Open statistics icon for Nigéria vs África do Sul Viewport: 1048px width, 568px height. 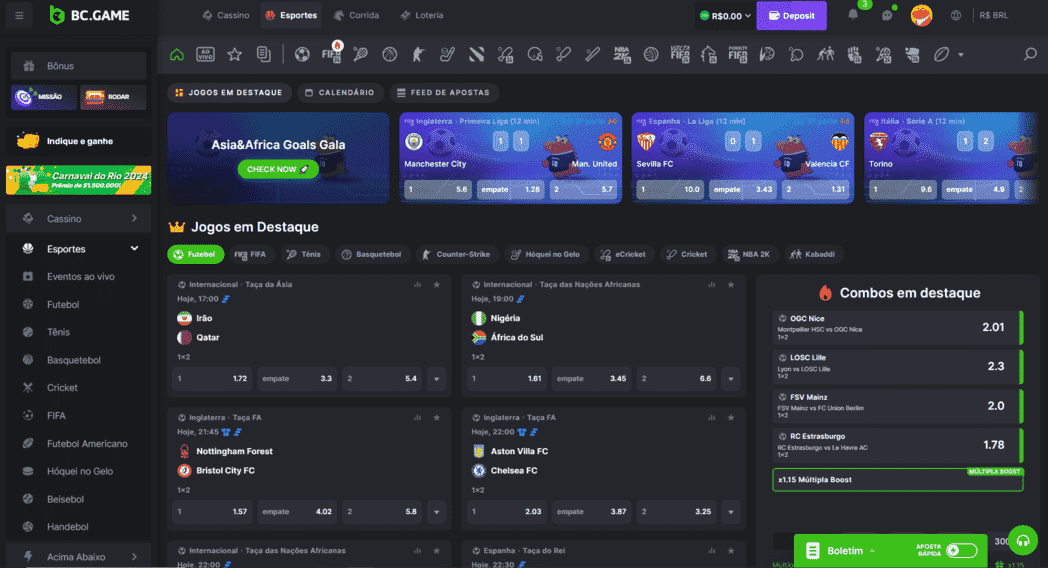pyautogui.click(x=712, y=285)
